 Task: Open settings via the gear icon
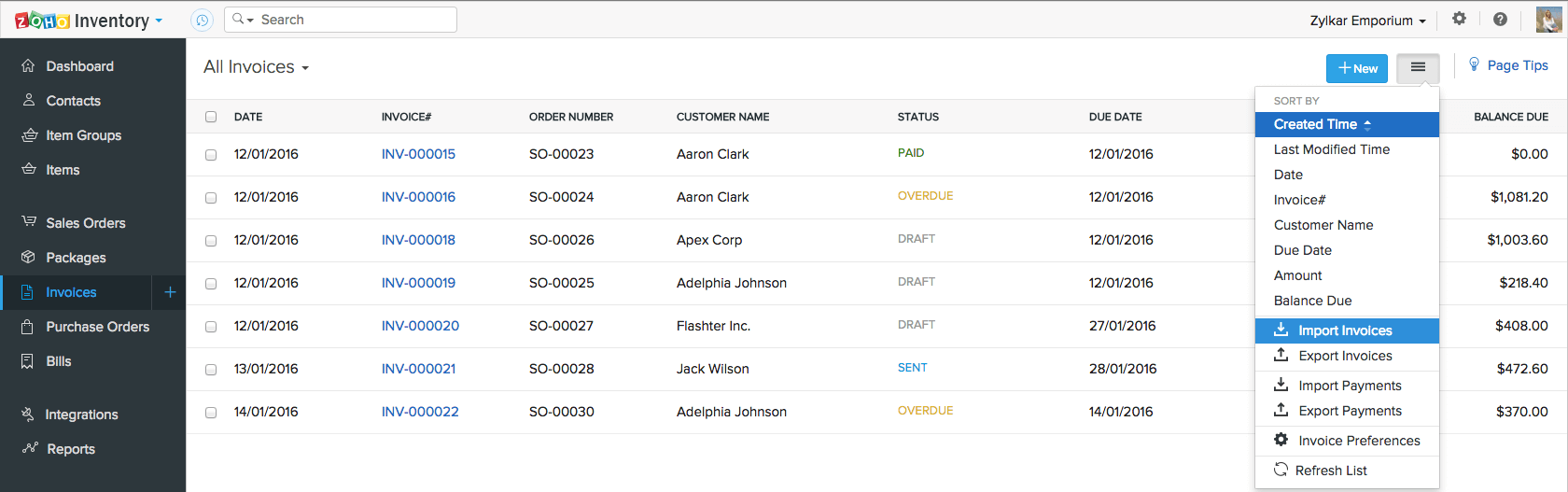pyautogui.click(x=1459, y=19)
